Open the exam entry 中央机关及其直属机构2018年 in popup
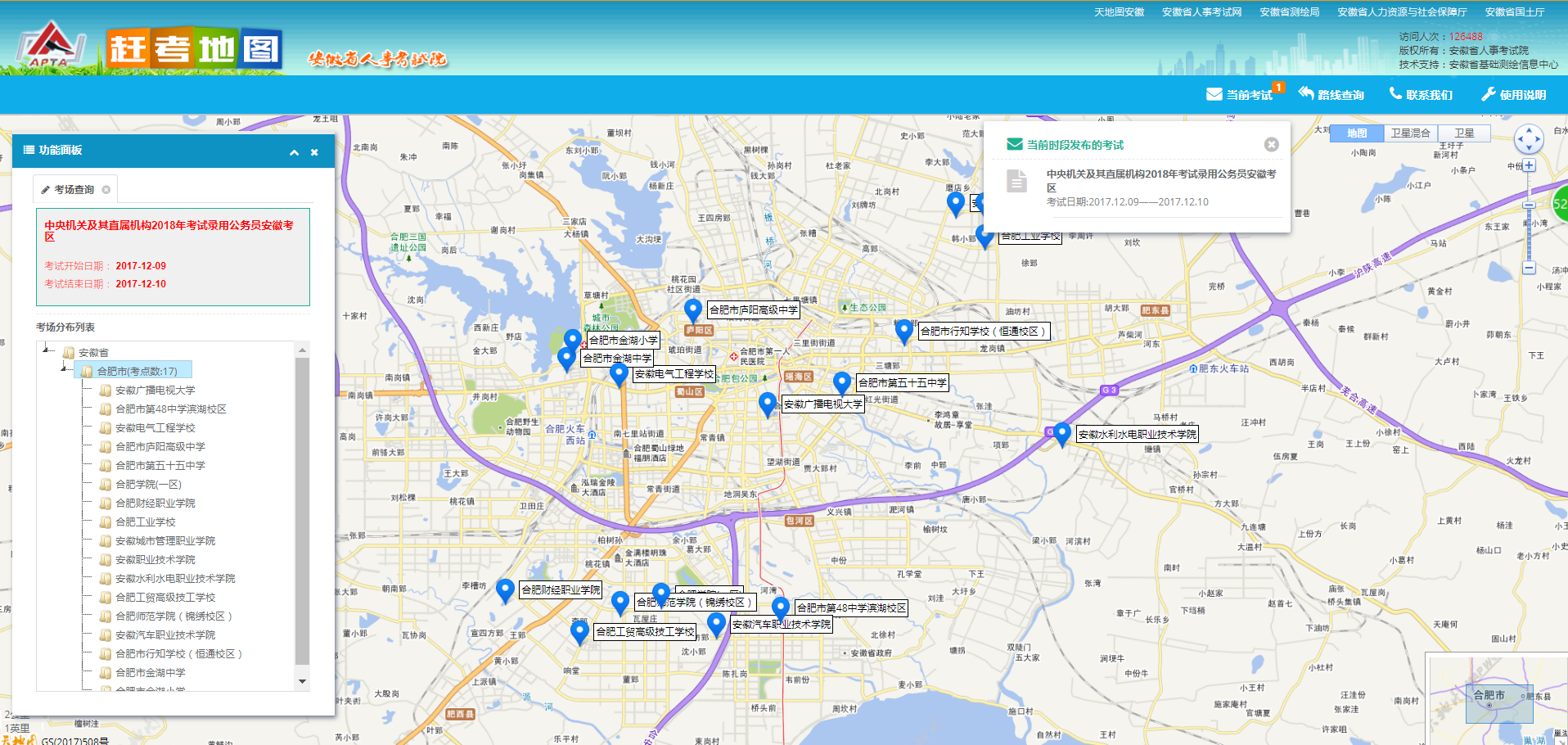This screenshot has height=745, width=1568. [x=1160, y=181]
